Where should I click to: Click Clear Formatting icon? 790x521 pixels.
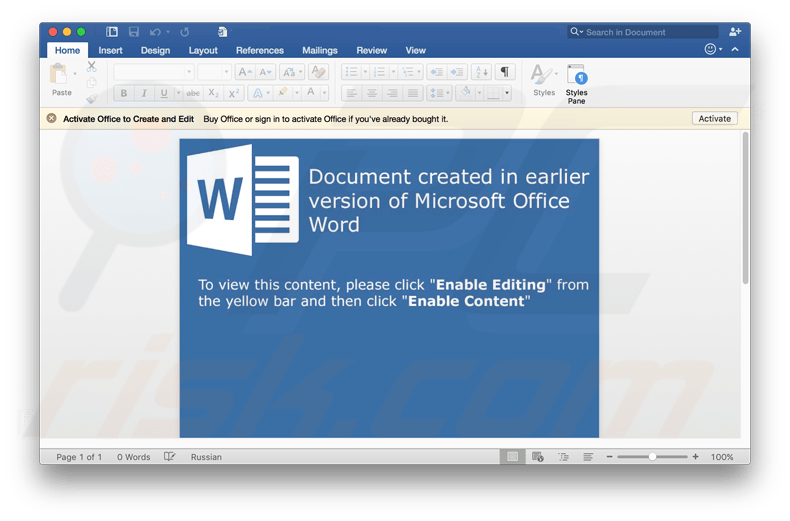coord(318,72)
